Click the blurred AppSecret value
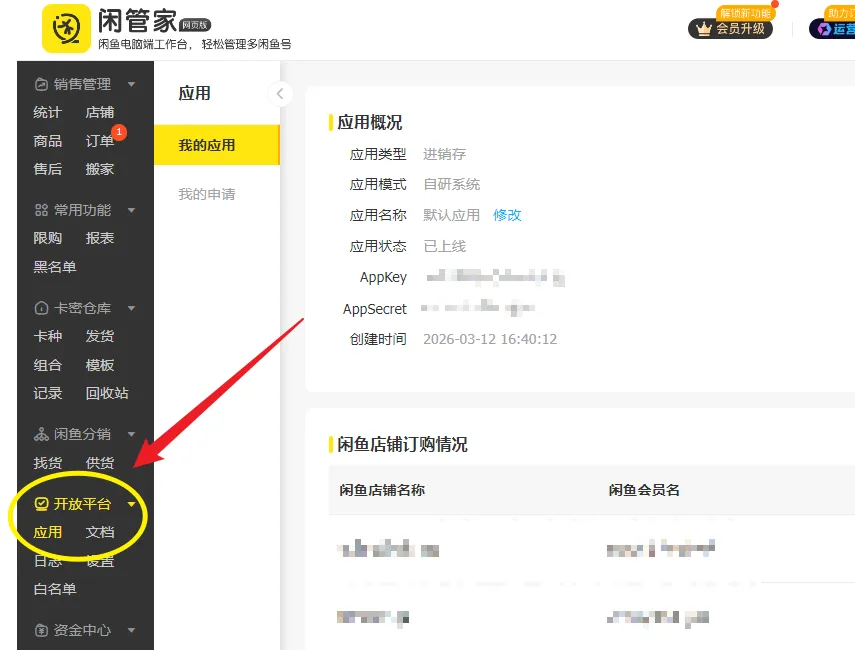This screenshot has height=650, width=855. (478, 309)
